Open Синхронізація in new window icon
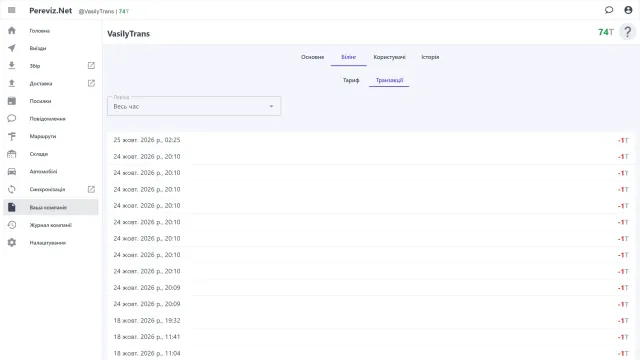Viewport: 640px width, 360px height. coord(91,189)
